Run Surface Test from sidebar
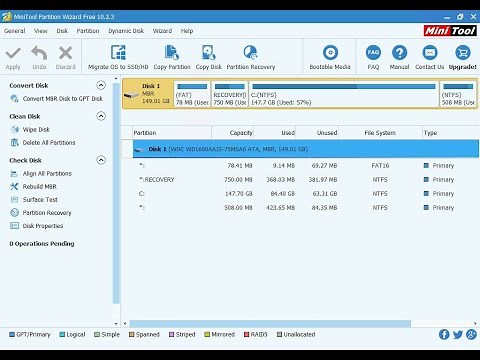This screenshot has height=360, width=480. 34,200
